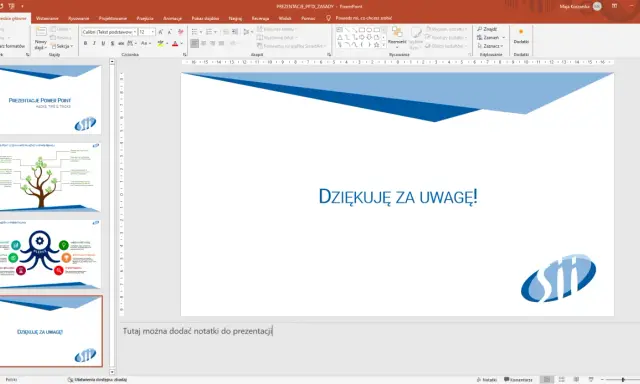Increase the list indent level
The height and width of the screenshot is (384, 640).
[235, 32]
